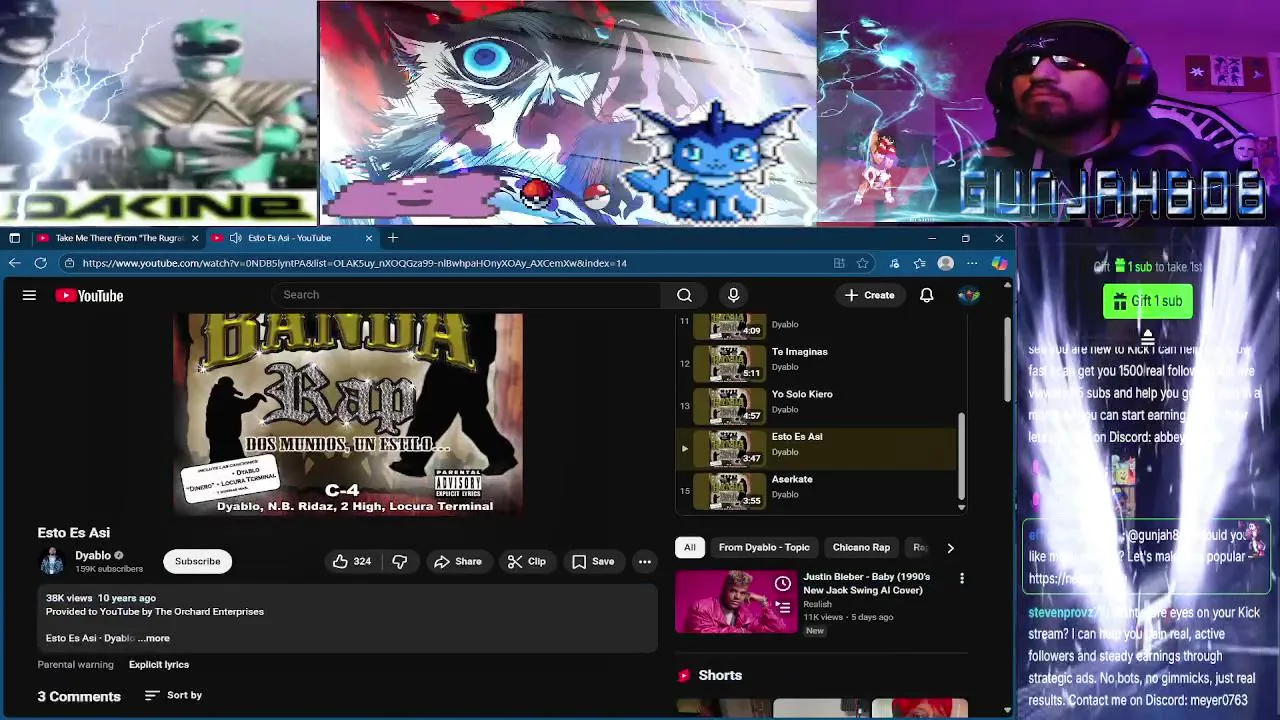This screenshot has width=1280, height=720.
Task: Click into the YouTube search field
Action: (x=466, y=295)
